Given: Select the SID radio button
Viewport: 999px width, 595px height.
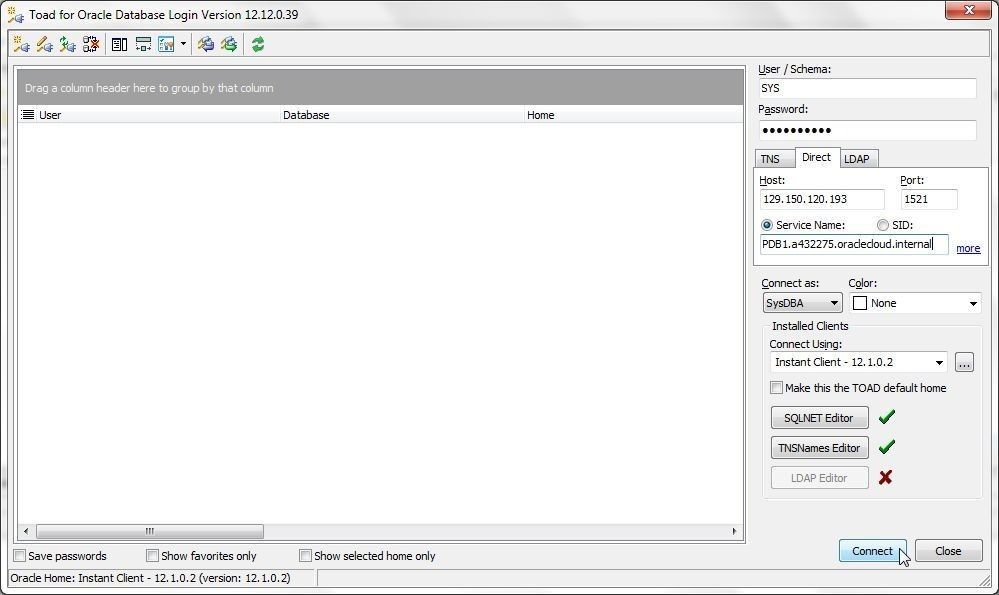Looking at the screenshot, I should tap(882, 225).
